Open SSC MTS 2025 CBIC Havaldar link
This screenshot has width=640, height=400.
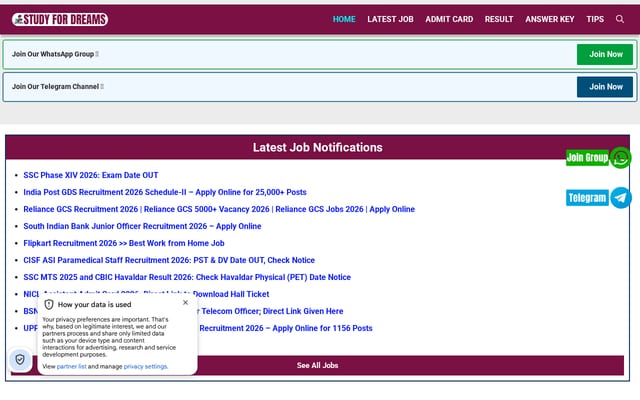(x=187, y=277)
